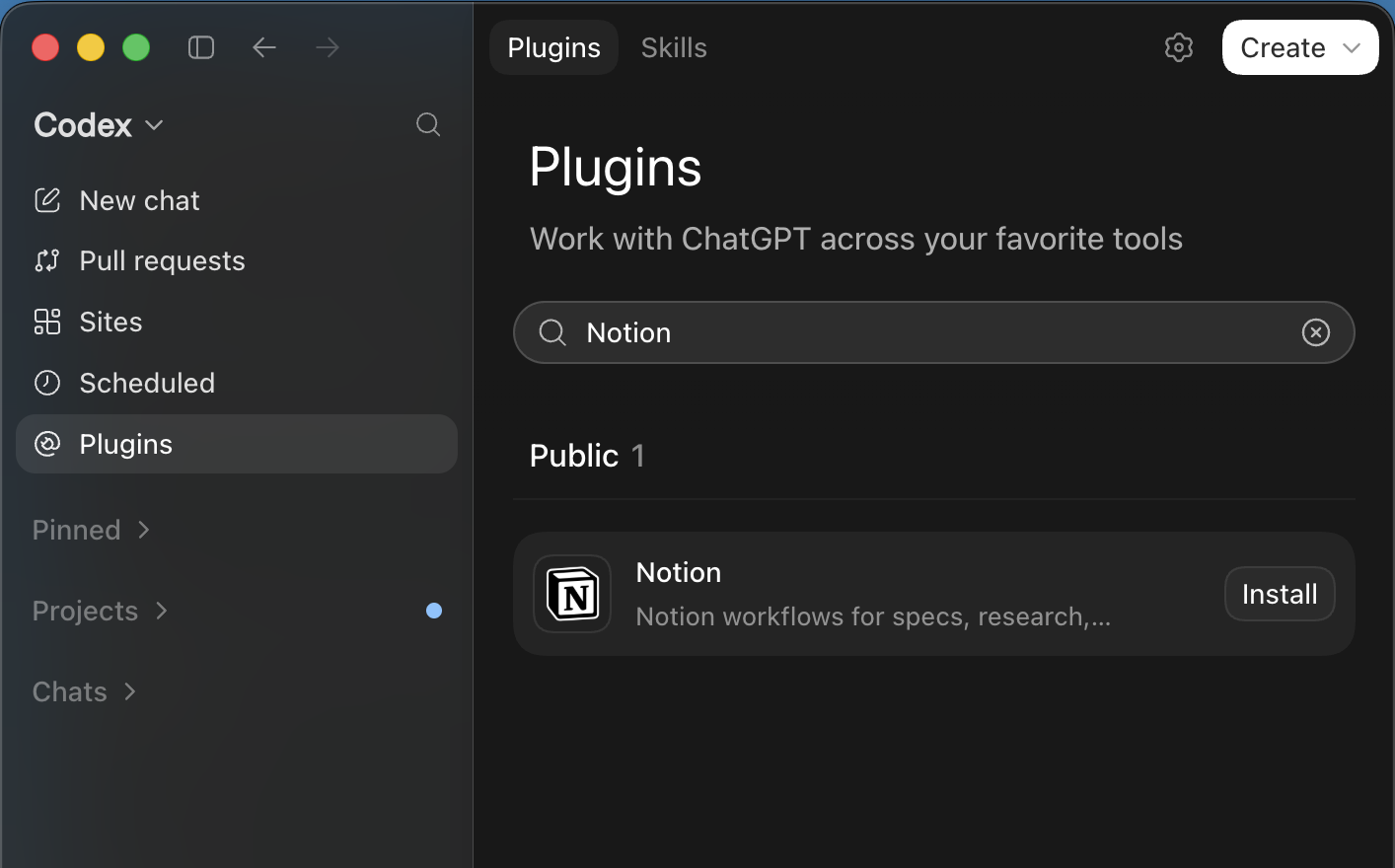Expand the Pinned section
The height and width of the screenshot is (868, 1395).
(92, 530)
